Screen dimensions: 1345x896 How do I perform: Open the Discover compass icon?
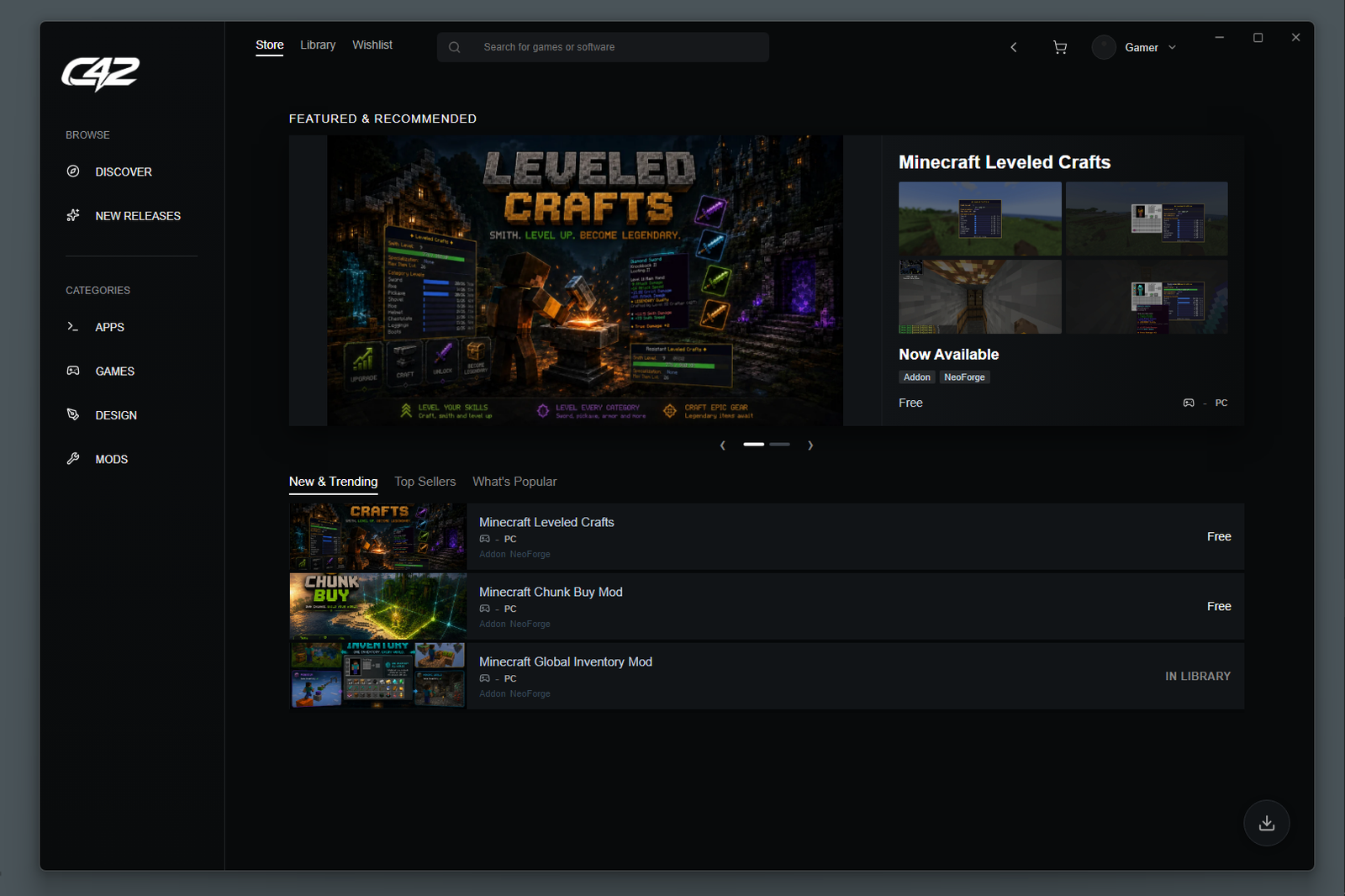point(73,171)
